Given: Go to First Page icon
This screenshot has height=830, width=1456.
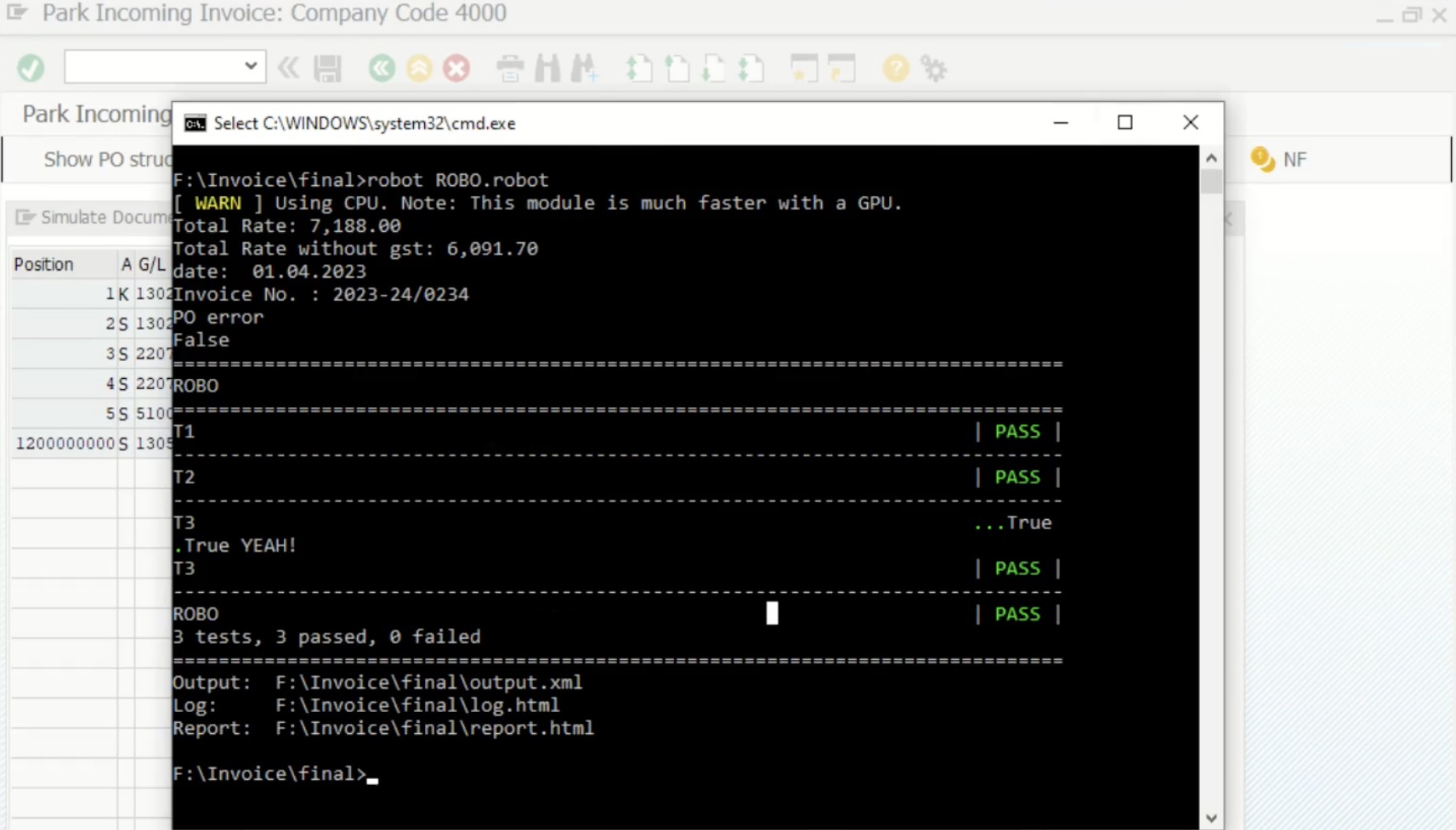Looking at the screenshot, I should 639,68.
